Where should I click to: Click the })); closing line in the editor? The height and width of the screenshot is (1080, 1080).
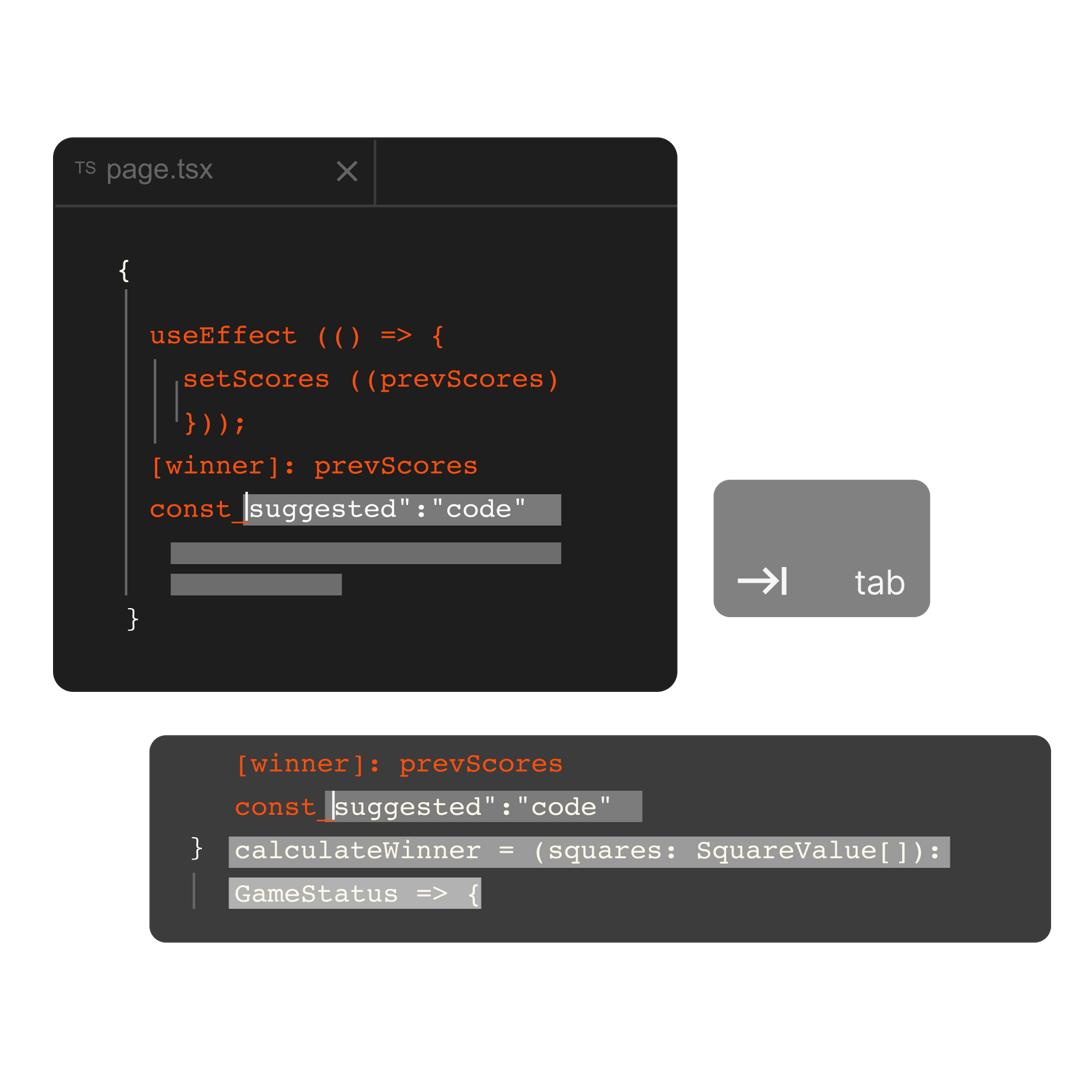click(215, 423)
